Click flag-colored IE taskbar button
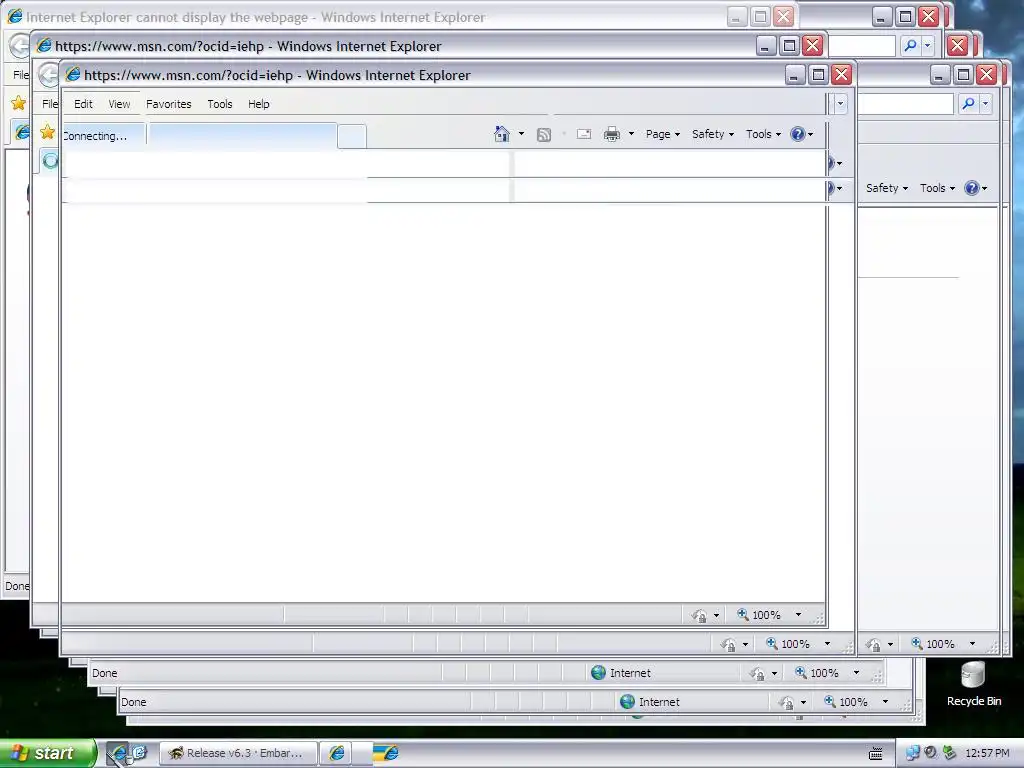The image size is (1024, 768). pos(386,753)
